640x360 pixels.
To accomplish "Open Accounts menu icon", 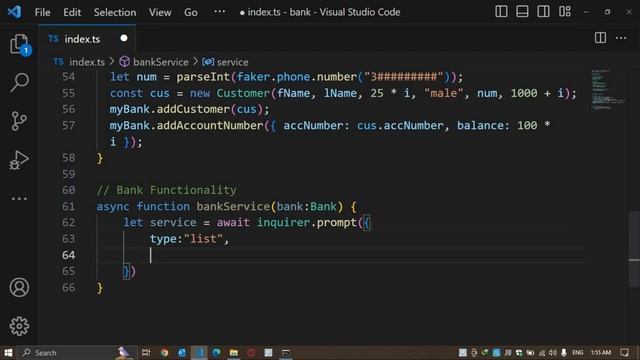I will click(x=19, y=287).
